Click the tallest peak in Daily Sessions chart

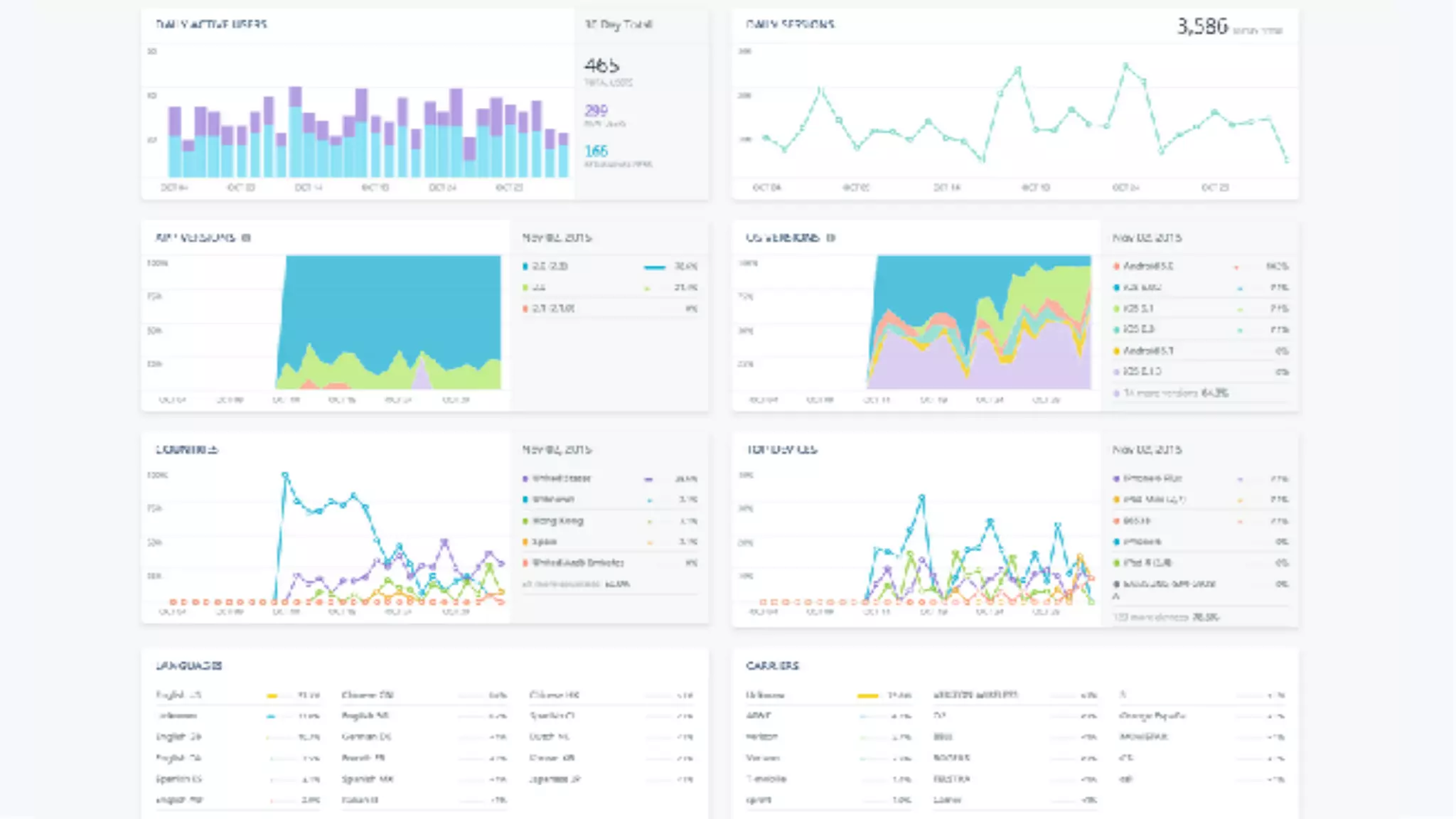(1125, 65)
